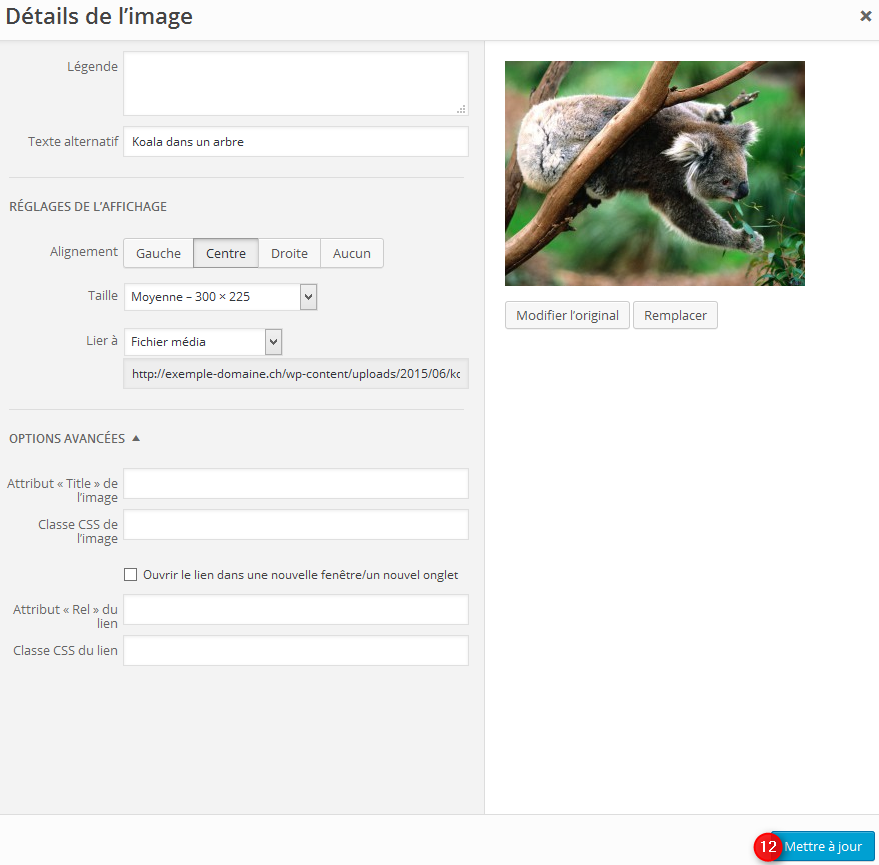Click the koala image preview
Screen dimensions: 879x865
pos(654,173)
